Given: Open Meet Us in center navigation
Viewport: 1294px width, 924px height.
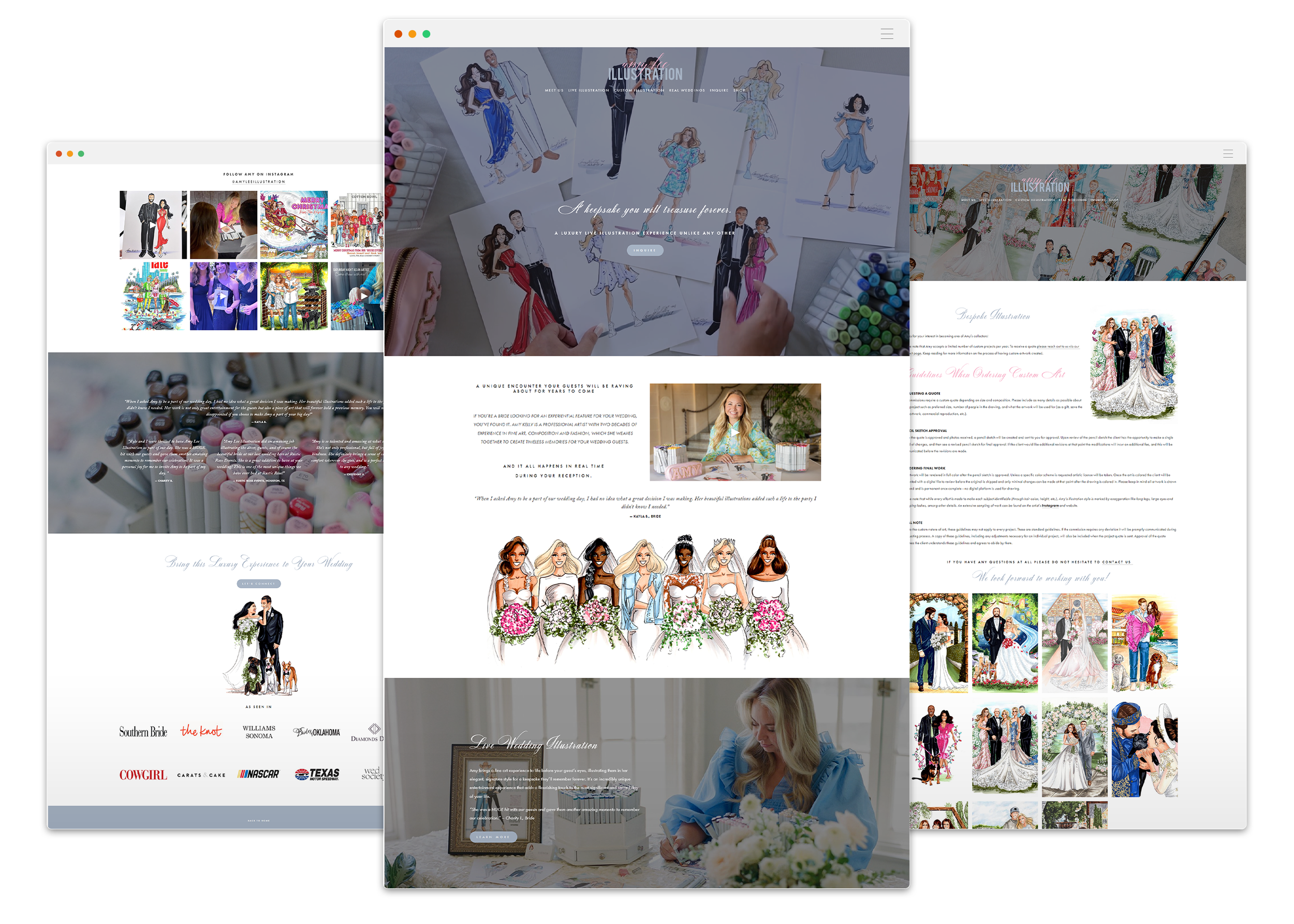Looking at the screenshot, I should point(554,91).
